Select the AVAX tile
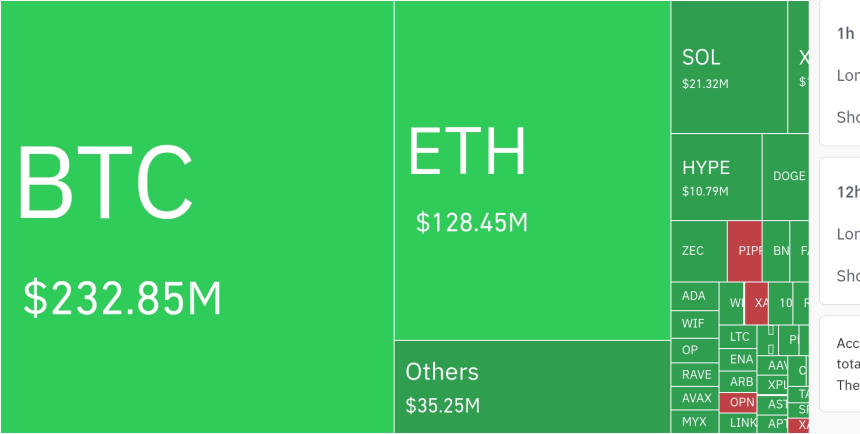 [x=696, y=398]
